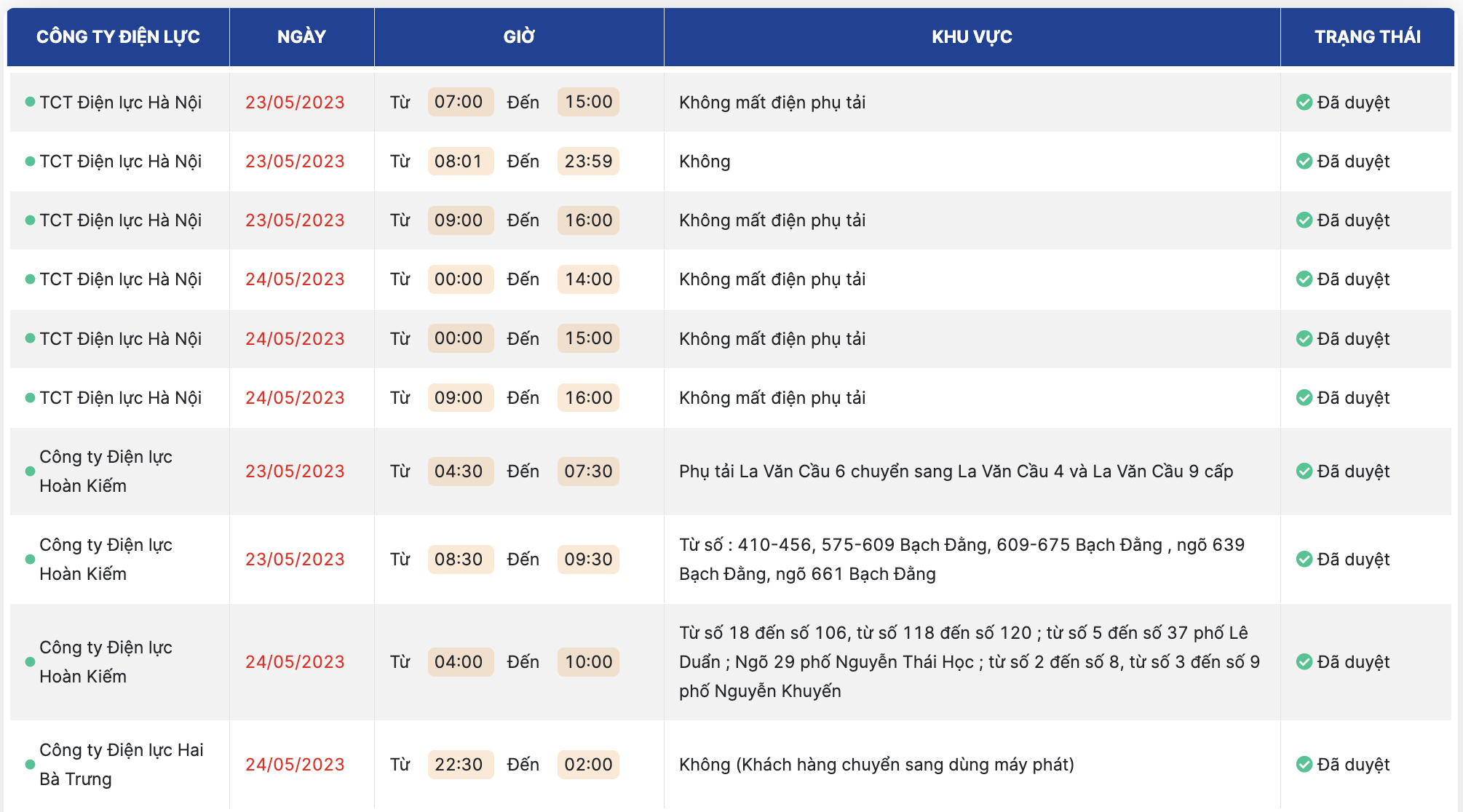Click the check icon in the 00:00–14:00 row
This screenshot has width=1463, height=812.
(1304, 279)
